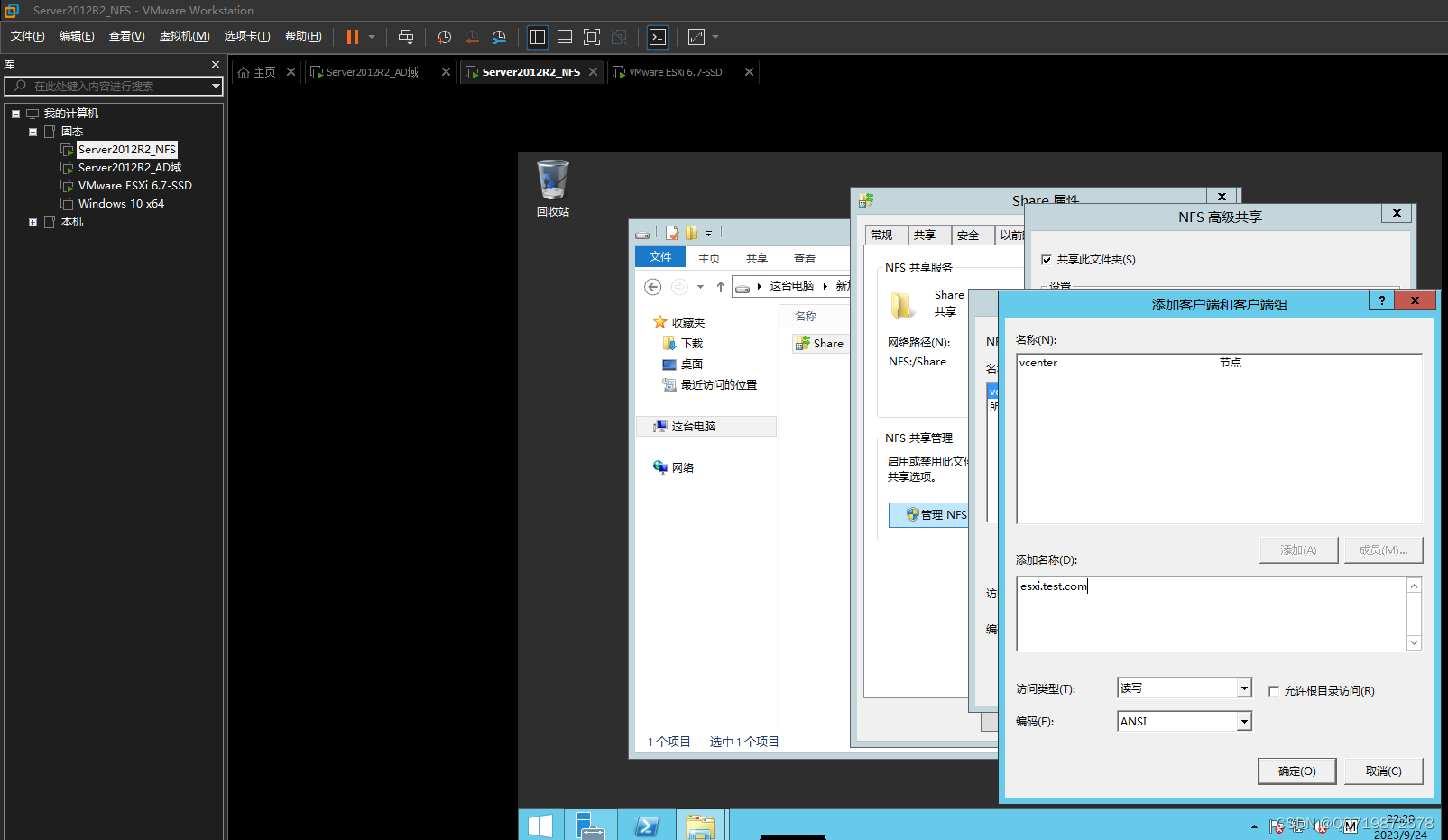Revert the VM to its snapshot

pos(472,37)
